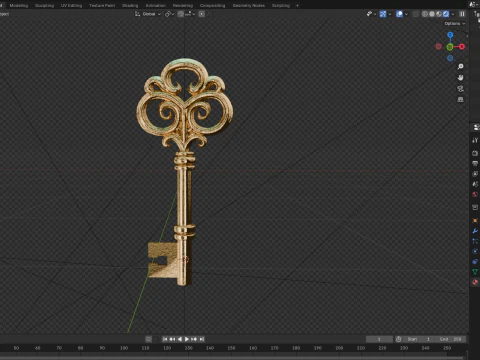Open the Sculpting workspace tab

pyautogui.click(x=44, y=5)
